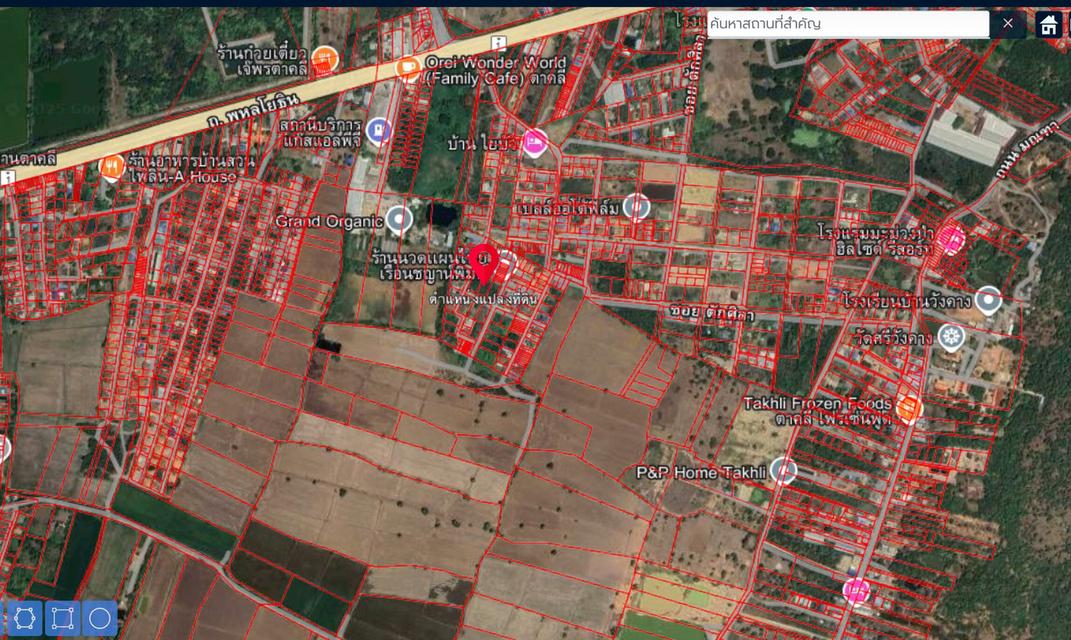Screen dimensions: 1071x640
Task: Open the pink lodging marker near บ้าน ไอบัว
Action: pos(535,143)
